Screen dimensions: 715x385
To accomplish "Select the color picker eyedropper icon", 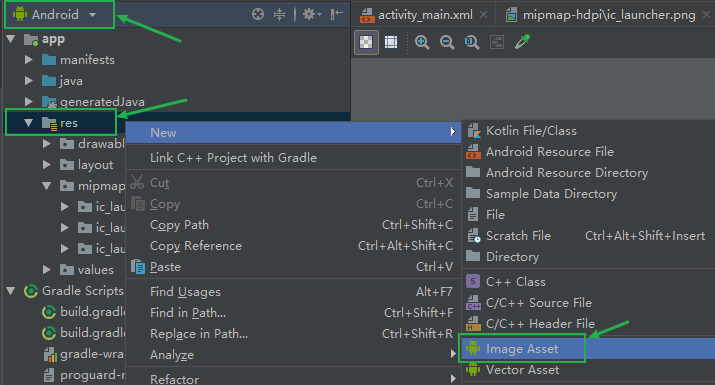I will coord(522,42).
